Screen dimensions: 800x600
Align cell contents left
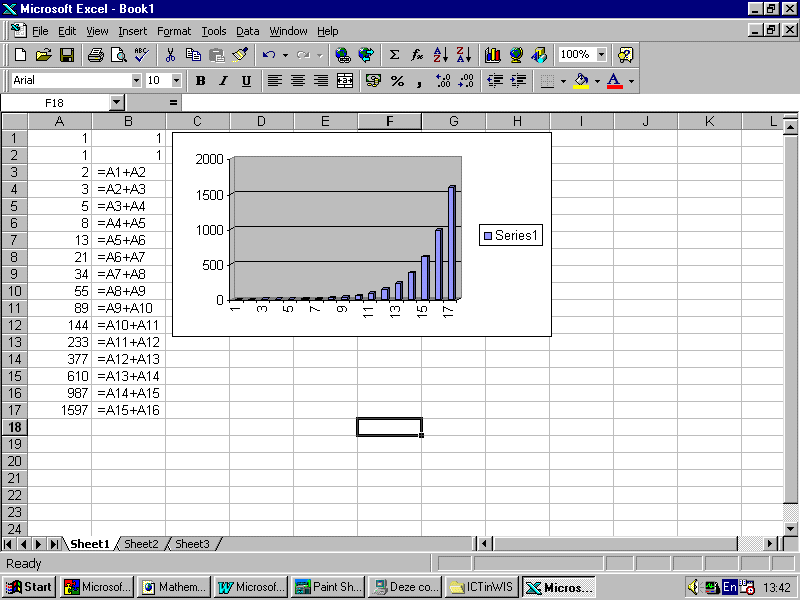[275, 81]
